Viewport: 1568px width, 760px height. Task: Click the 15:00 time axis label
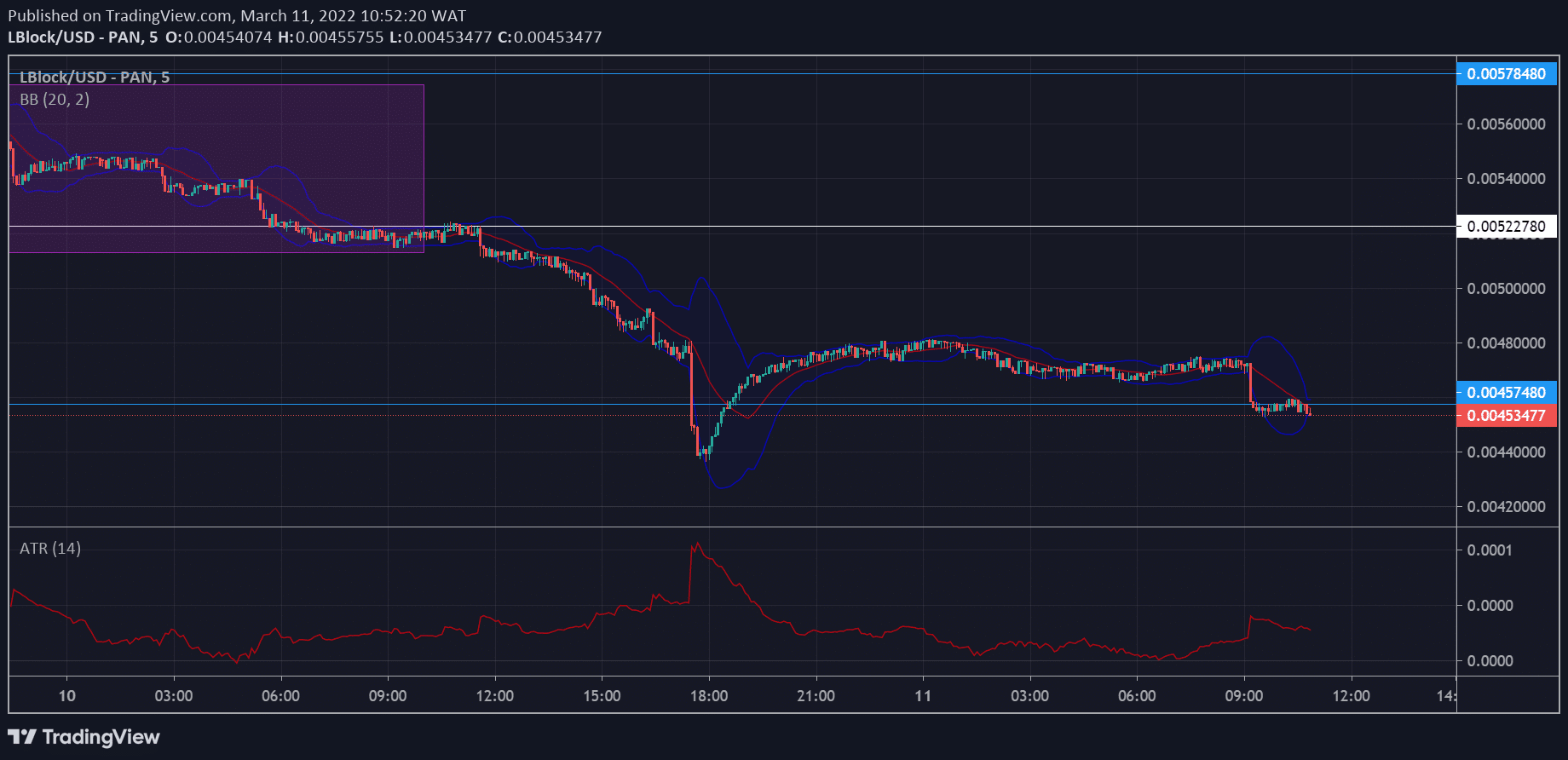pos(602,696)
